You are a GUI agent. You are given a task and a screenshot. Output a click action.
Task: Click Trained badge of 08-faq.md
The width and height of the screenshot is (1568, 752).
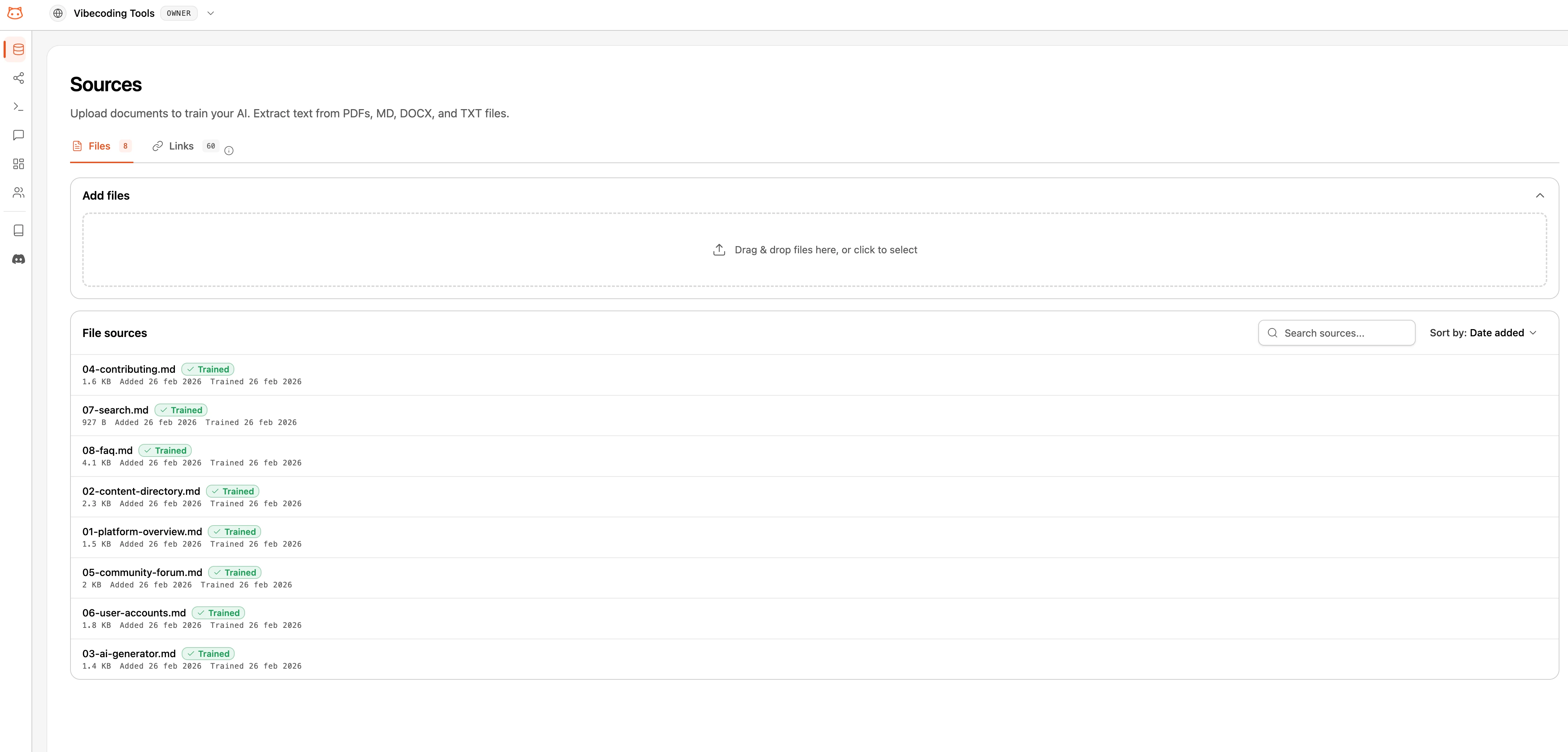165,450
